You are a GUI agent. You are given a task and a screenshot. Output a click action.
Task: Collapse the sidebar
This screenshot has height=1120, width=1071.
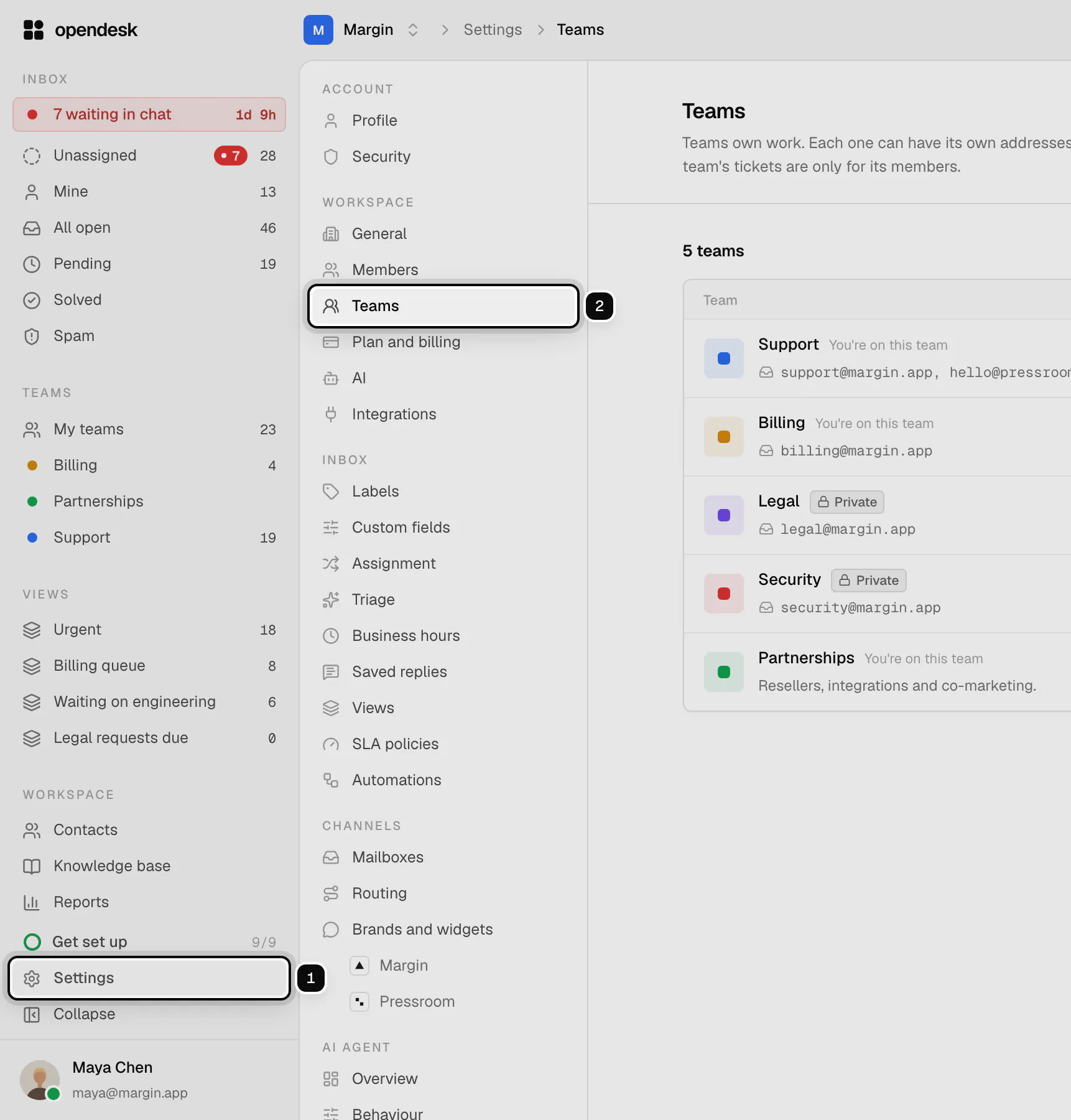pyautogui.click(x=149, y=1014)
